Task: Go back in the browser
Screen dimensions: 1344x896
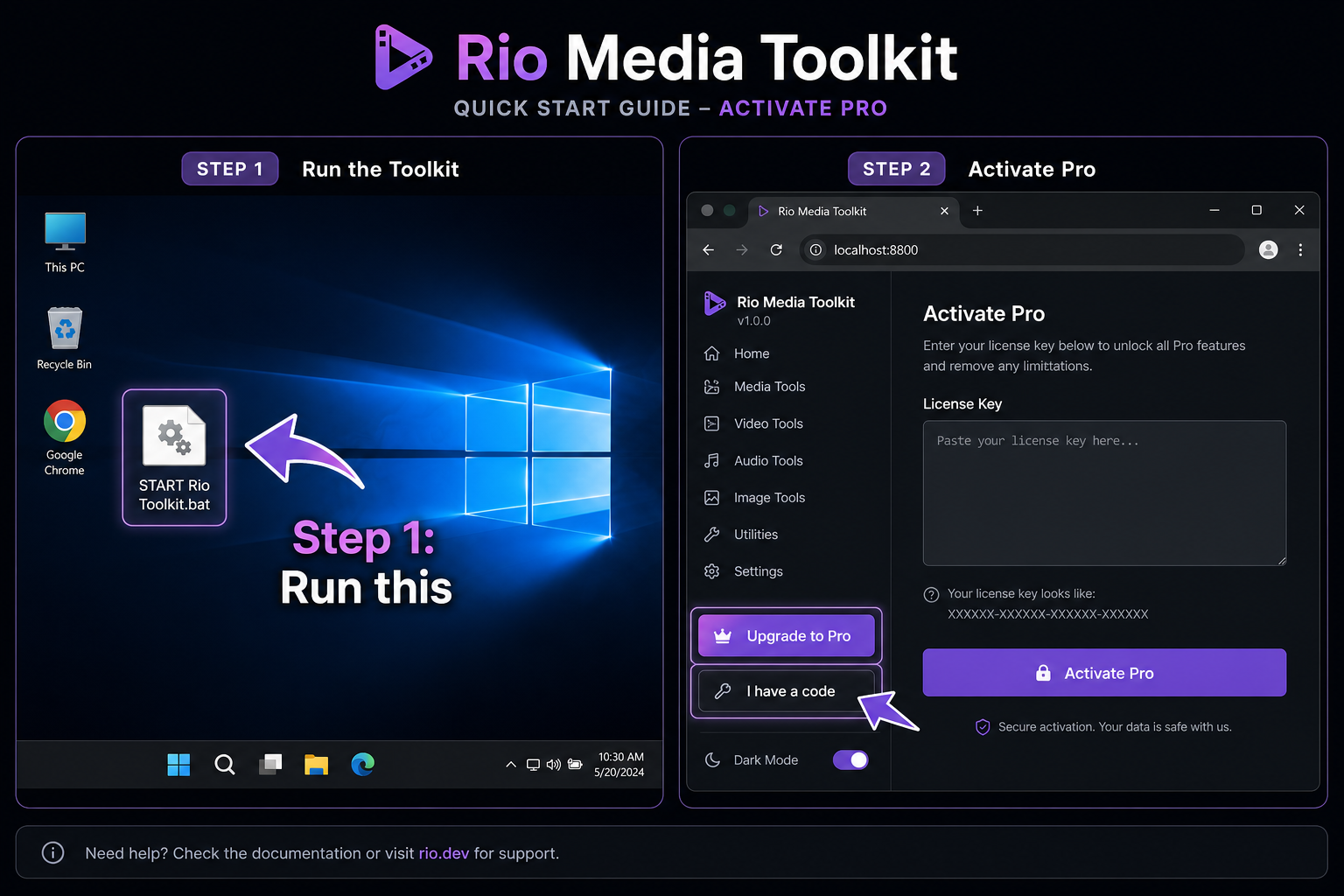Action: [x=709, y=250]
